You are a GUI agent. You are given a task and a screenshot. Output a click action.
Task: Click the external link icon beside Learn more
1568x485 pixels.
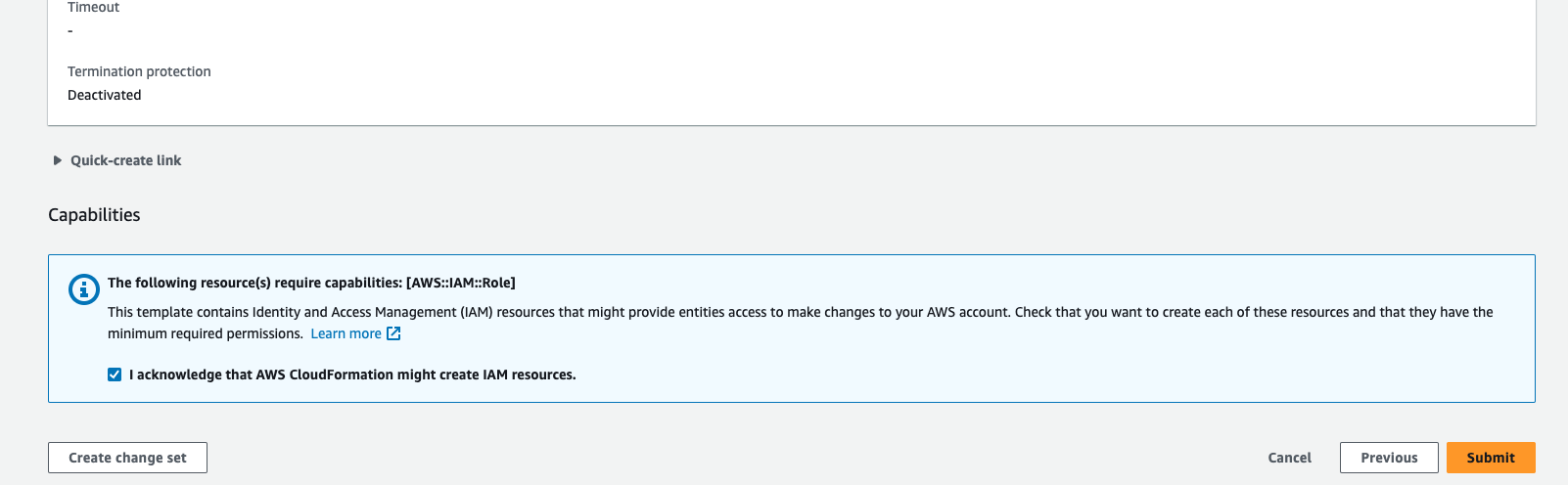pyautogui.click(x=393, y=333)
